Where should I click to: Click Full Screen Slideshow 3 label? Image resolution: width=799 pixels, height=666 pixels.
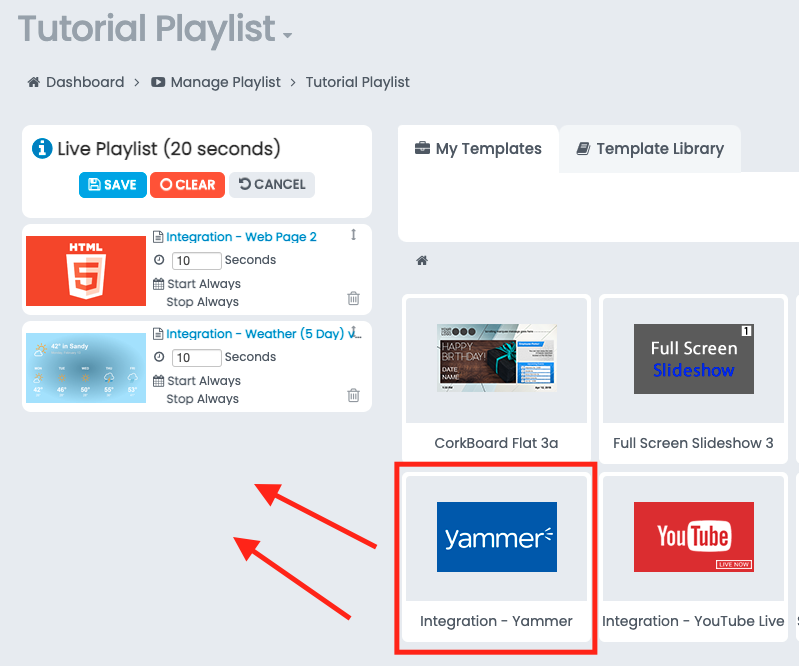[x=693, y=443]
